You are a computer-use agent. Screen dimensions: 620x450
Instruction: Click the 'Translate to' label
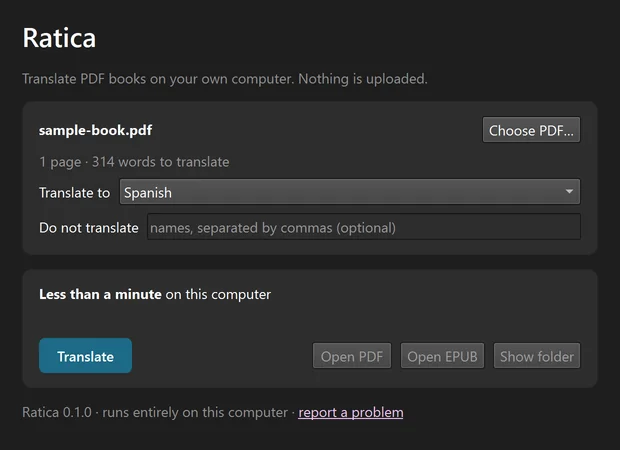tap(74, 193)
